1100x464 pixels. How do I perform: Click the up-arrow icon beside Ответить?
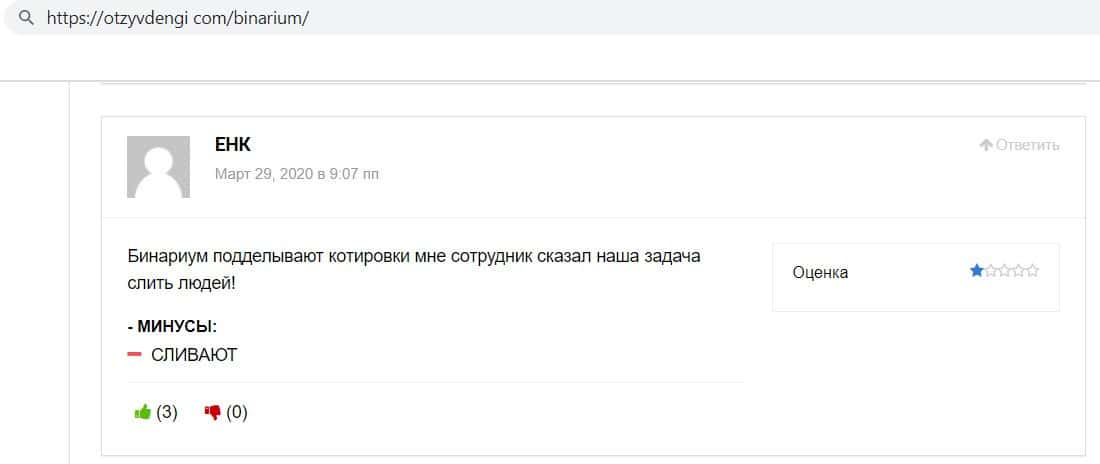(986, 145)
